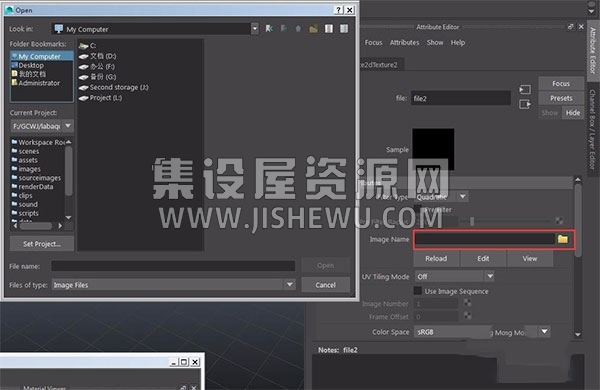Click the Pre Filter Radius slider handle

coord(472,221)
